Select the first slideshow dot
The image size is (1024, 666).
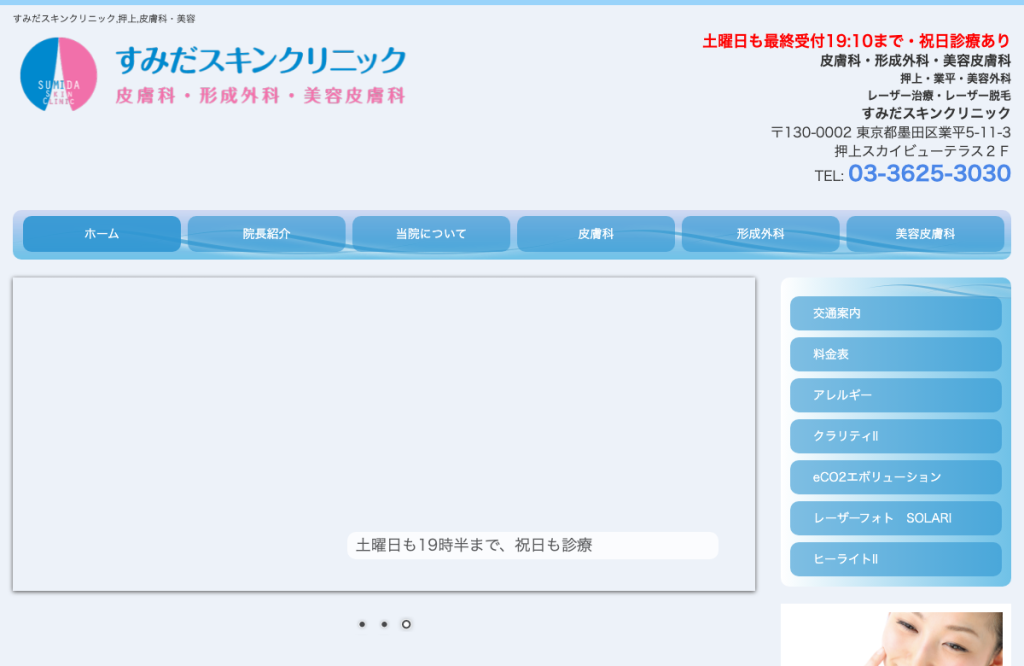(362, 624)
